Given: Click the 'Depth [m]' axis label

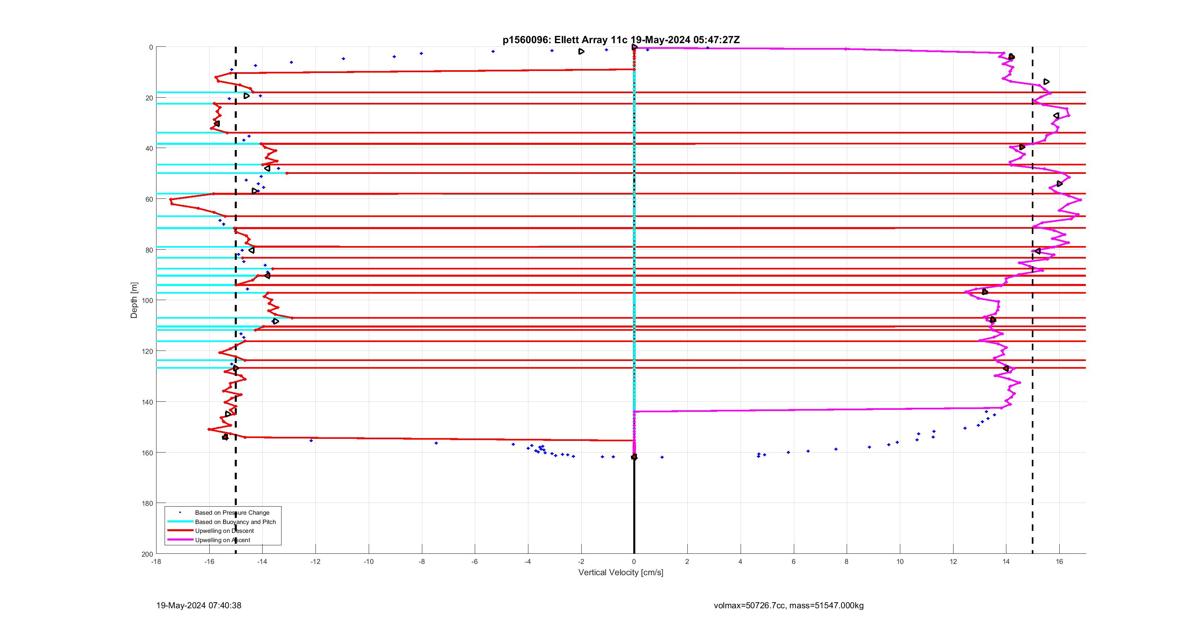Looking at the screenshot, I should click(134, 300).
